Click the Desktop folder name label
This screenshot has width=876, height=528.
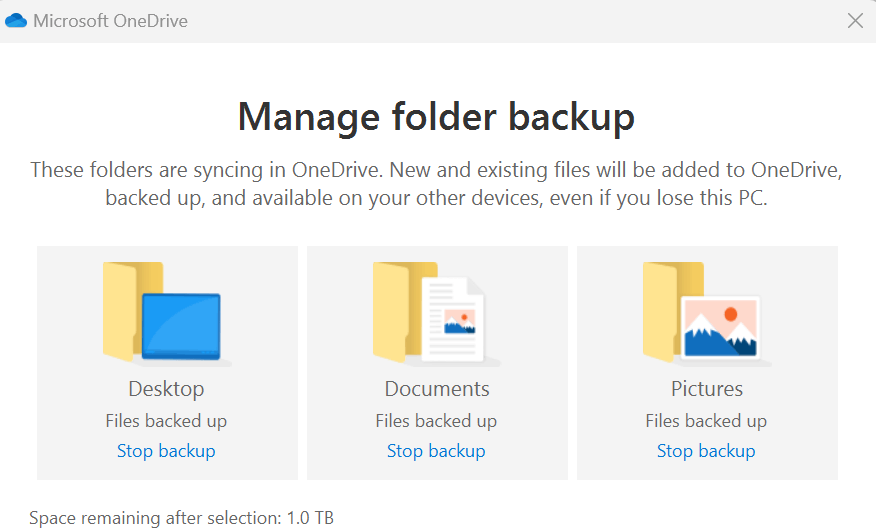(x=166, y=389)
